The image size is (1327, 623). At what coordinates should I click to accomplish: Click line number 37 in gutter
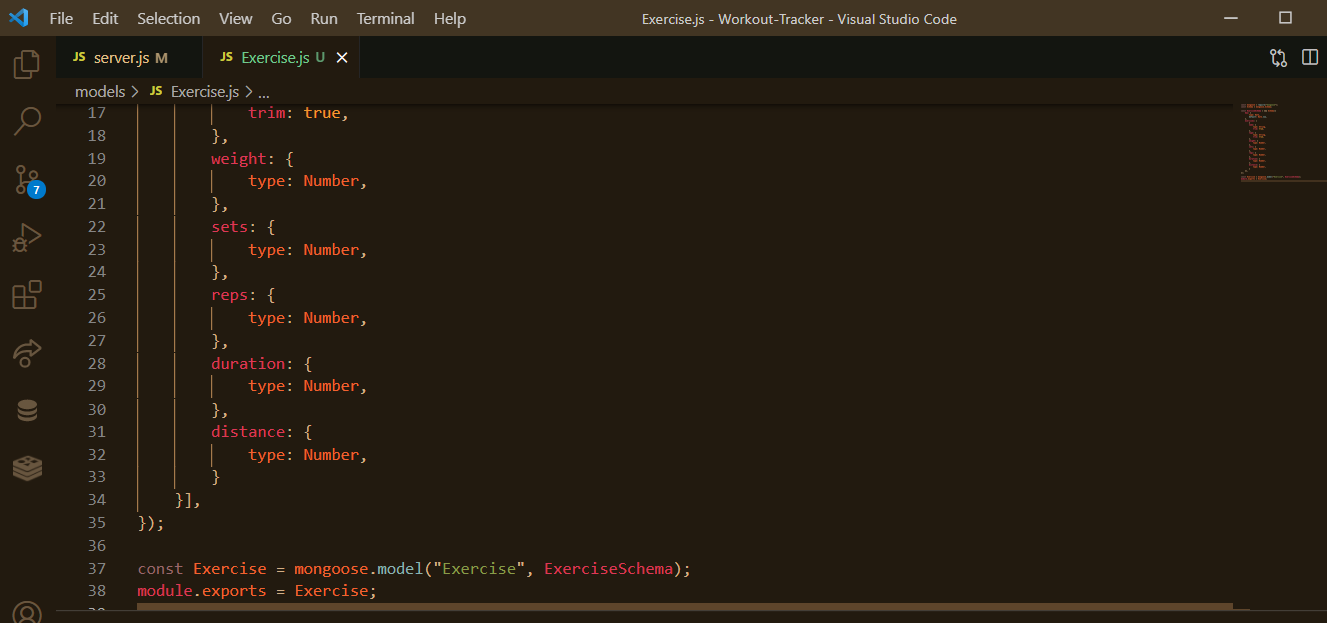click(x=97, y=568)
